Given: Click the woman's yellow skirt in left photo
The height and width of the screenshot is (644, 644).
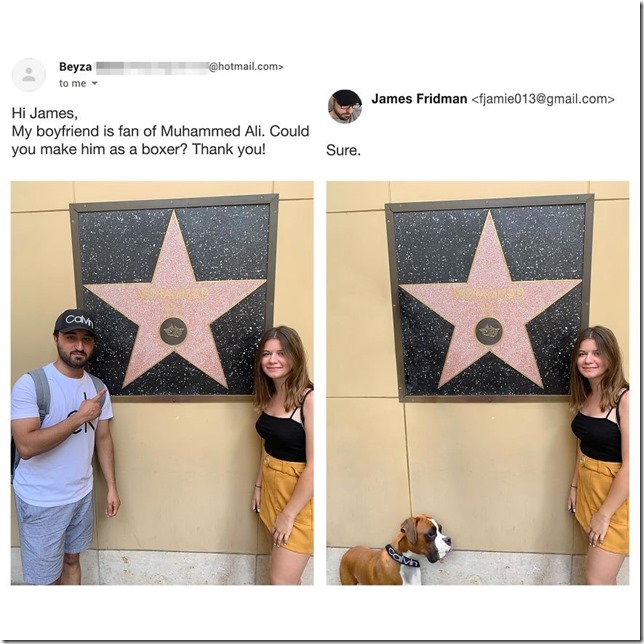Looking at the screenshot, I should [x=287, y=501].
